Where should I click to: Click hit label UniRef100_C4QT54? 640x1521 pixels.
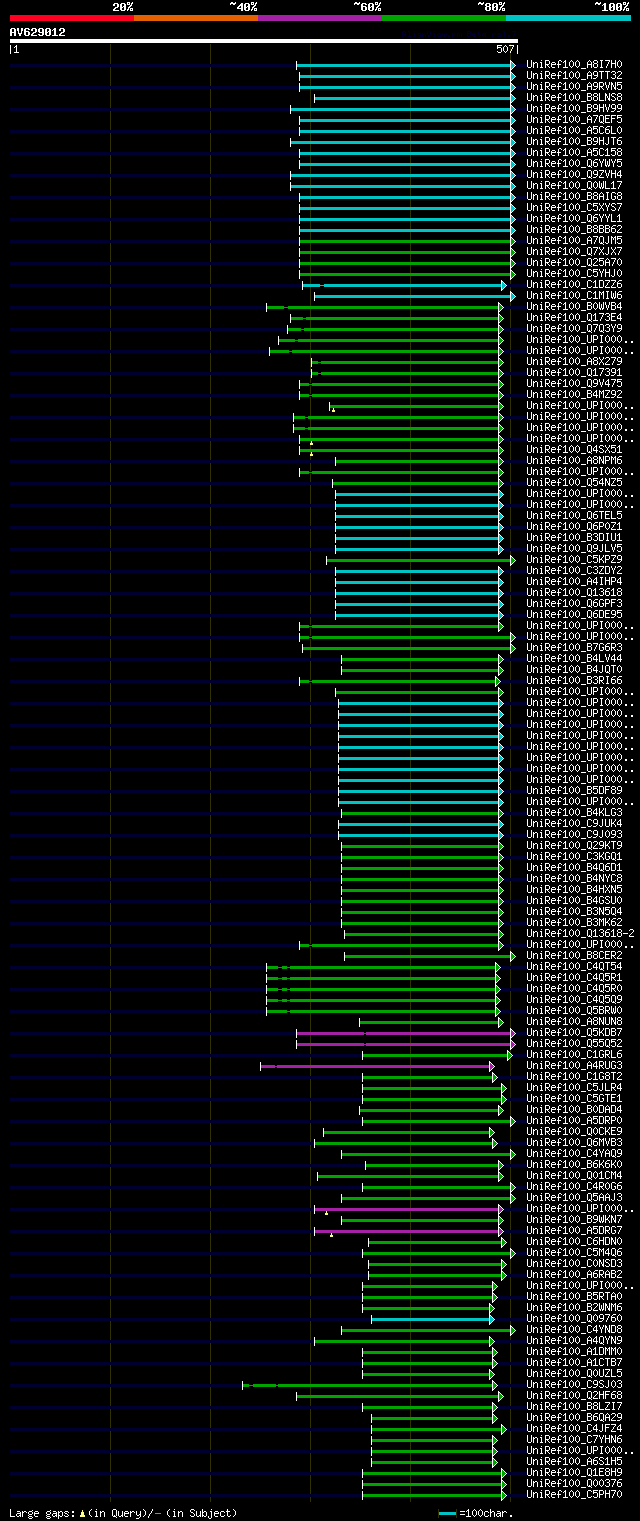coord(574,967)
